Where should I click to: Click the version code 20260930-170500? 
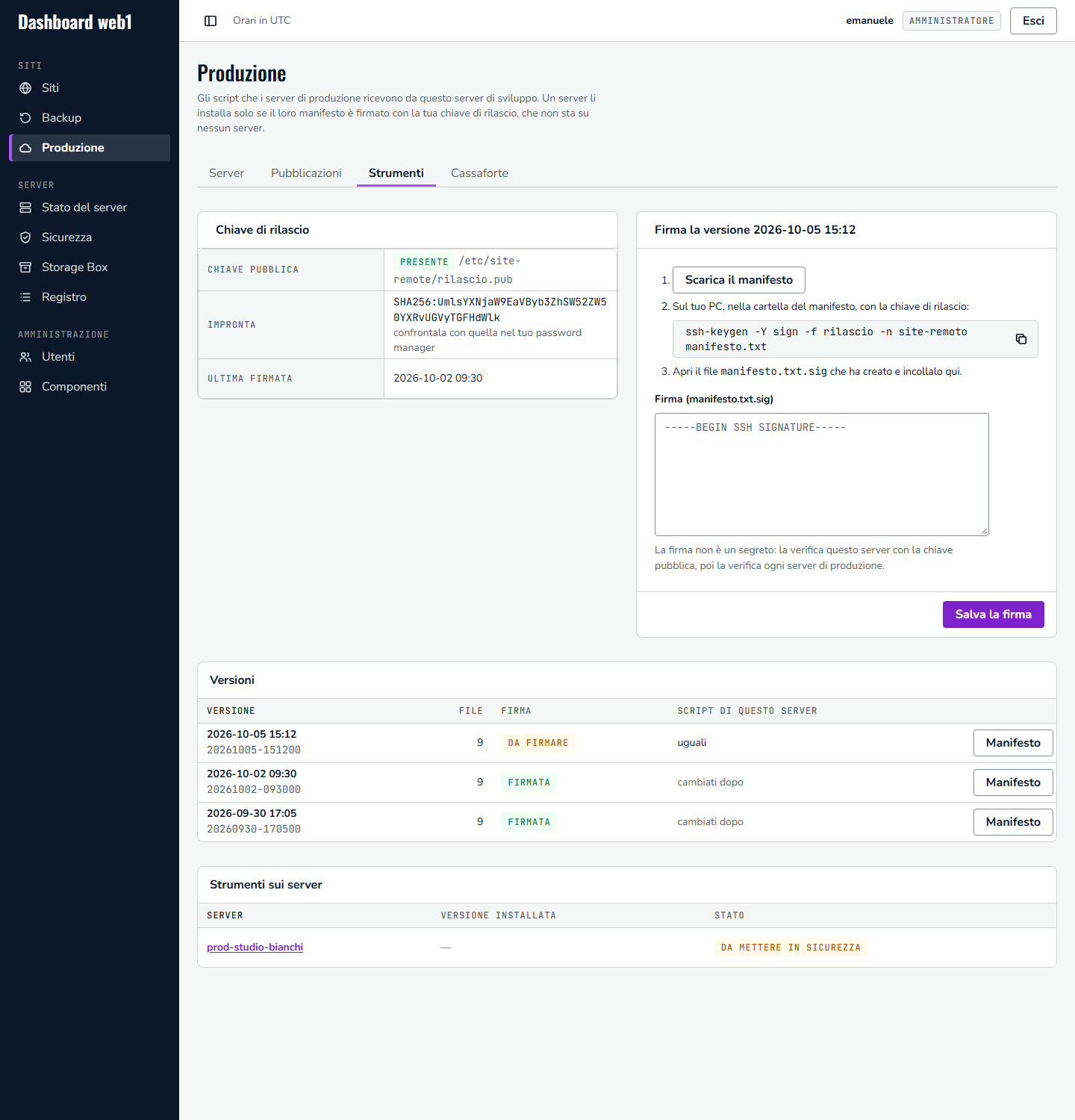pyautogui.click(x=254, y=830)
